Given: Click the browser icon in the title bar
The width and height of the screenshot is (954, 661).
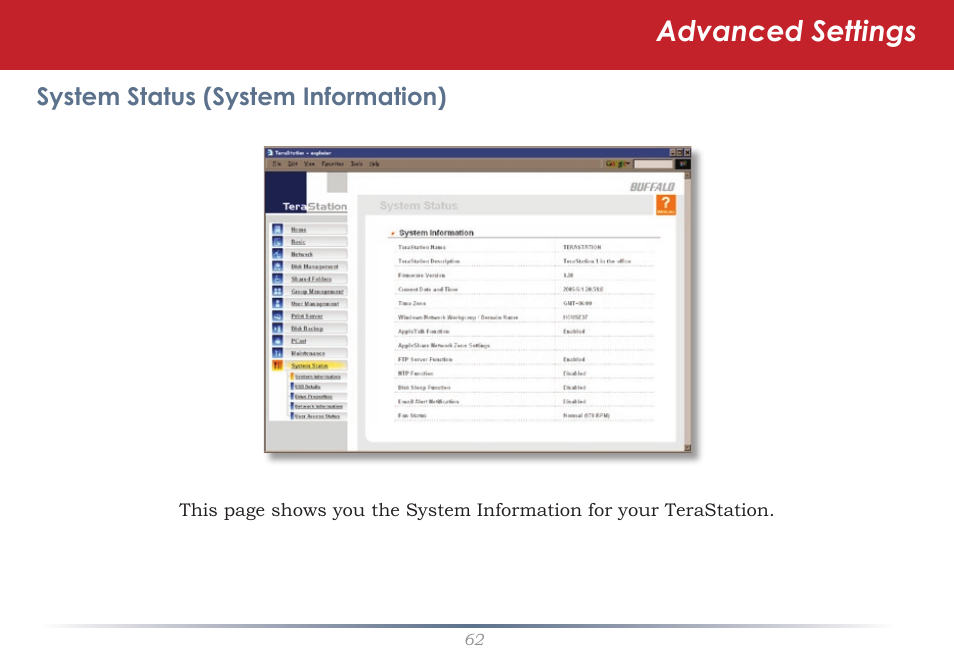Looking at the screenshot, I should 270,153.
